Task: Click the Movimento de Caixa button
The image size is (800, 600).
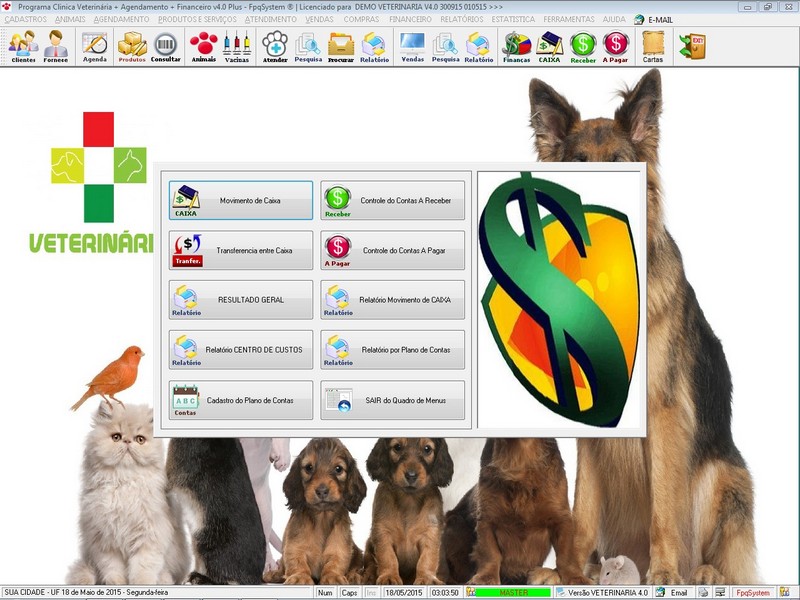Action: [241, 200]
